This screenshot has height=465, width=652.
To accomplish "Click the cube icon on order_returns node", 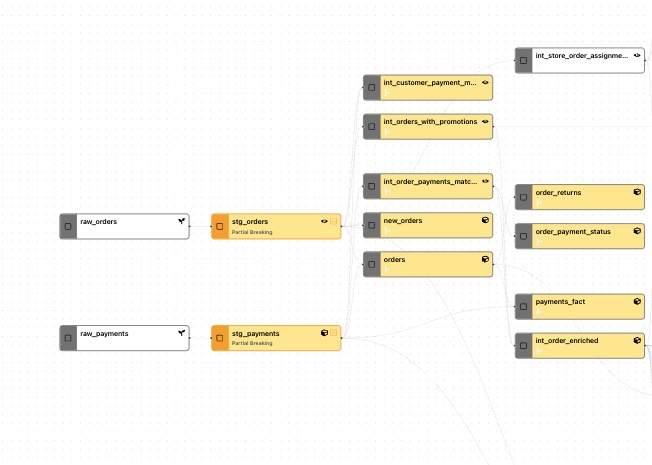I will [x=637, y=192].
